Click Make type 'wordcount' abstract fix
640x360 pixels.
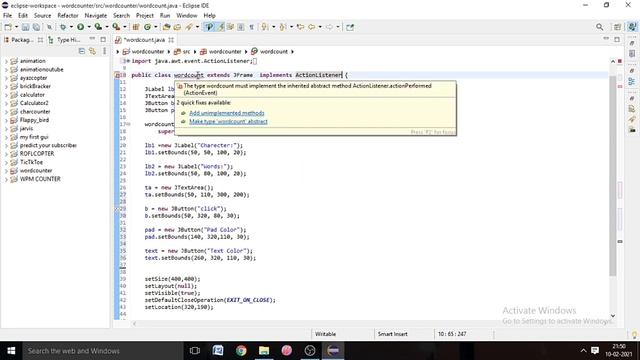(x=228, y=122)
